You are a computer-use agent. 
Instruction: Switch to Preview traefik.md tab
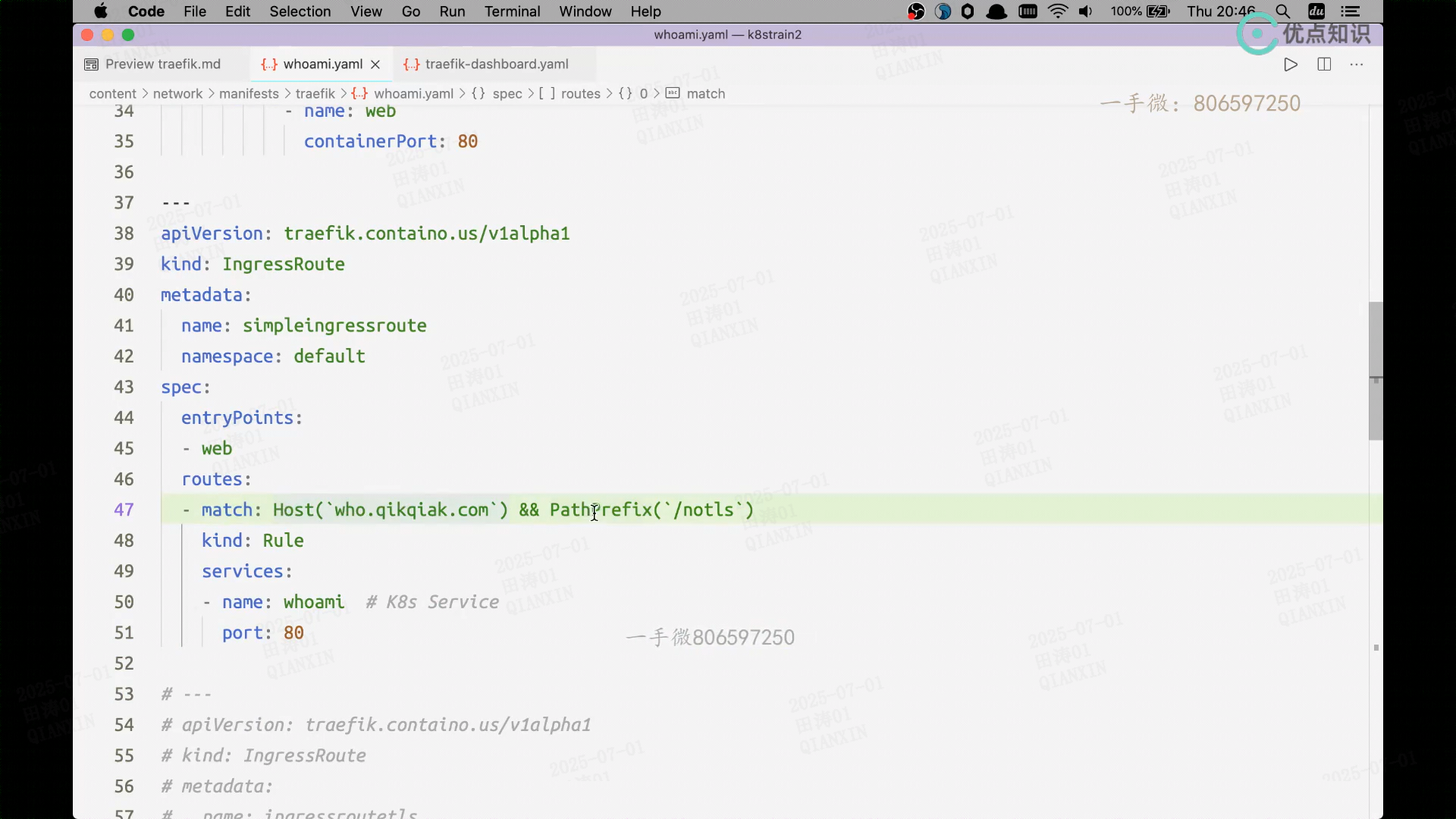(x=162, y=64)
